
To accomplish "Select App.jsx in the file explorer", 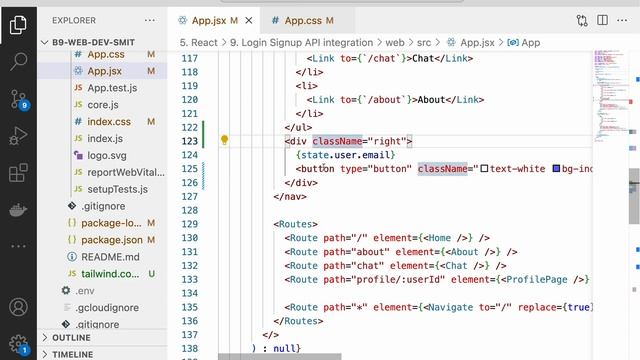I will point(104,71).
